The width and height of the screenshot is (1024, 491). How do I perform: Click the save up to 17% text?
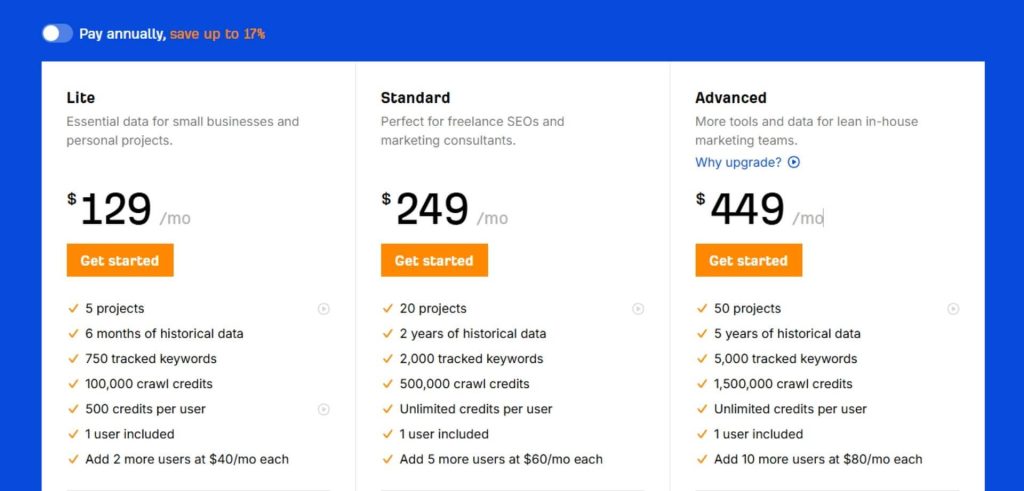point(217,34)
